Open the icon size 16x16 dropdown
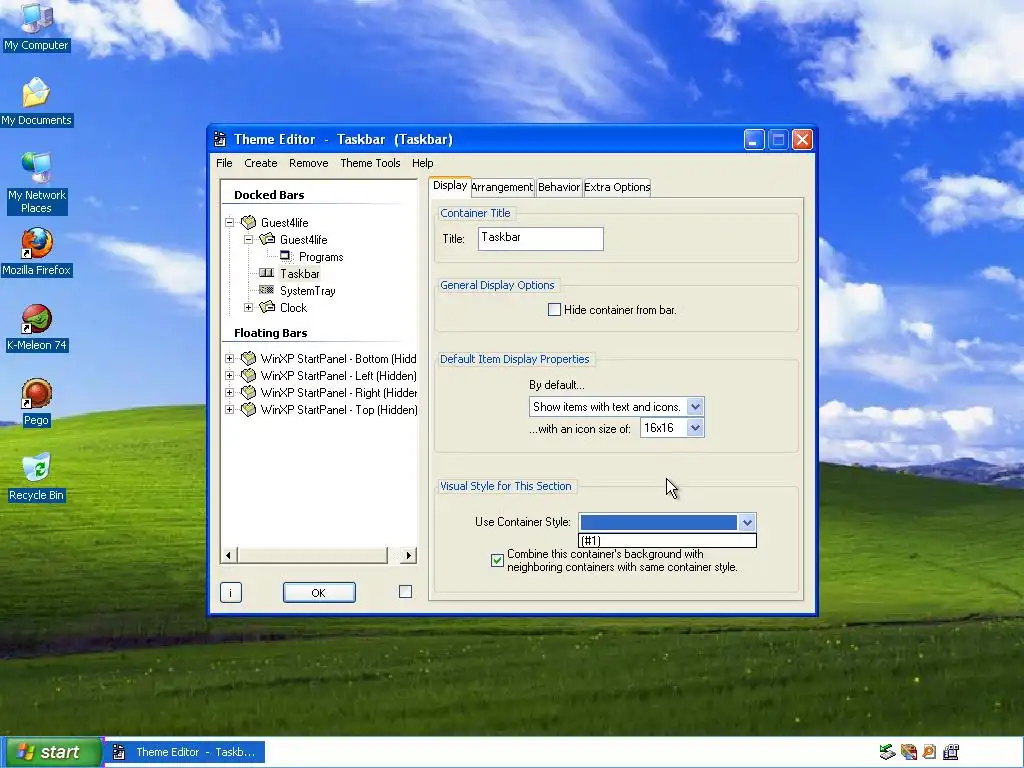 (x=672, y=428)
